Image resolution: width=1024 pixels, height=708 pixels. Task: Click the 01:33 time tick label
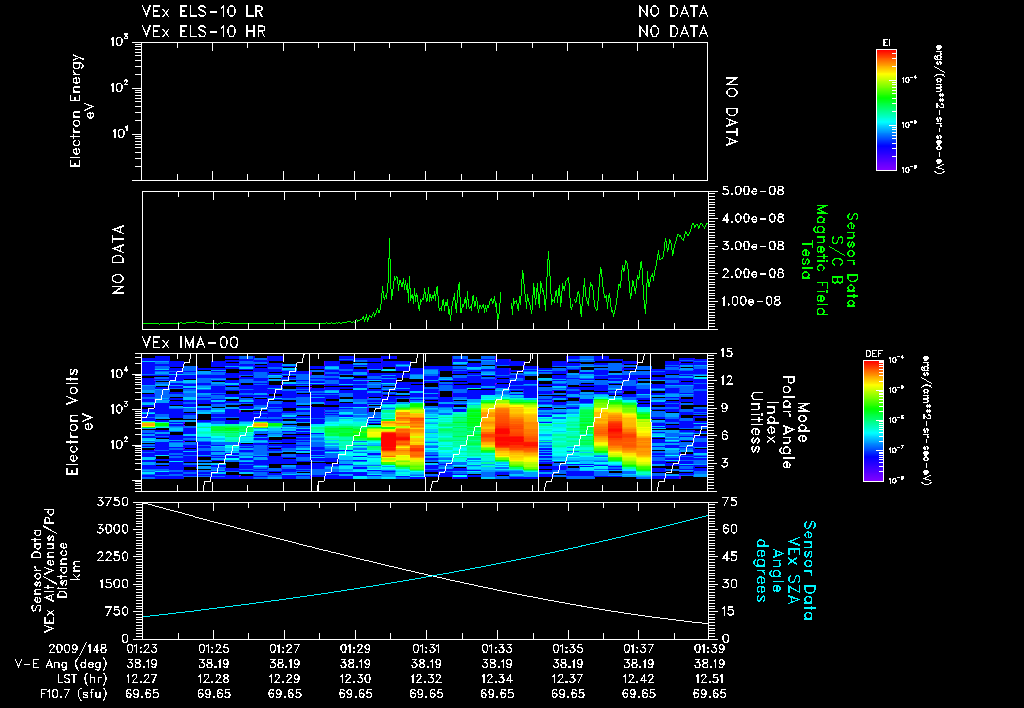[497, 649]
